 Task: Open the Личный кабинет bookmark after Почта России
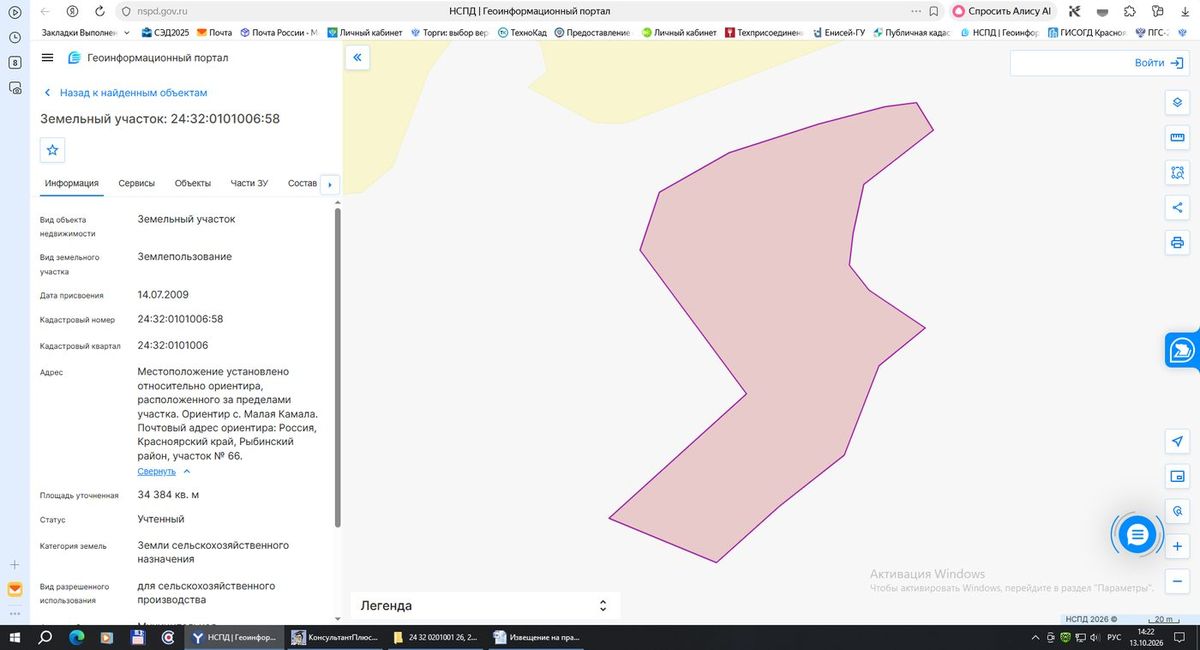[x=364, y=33]
